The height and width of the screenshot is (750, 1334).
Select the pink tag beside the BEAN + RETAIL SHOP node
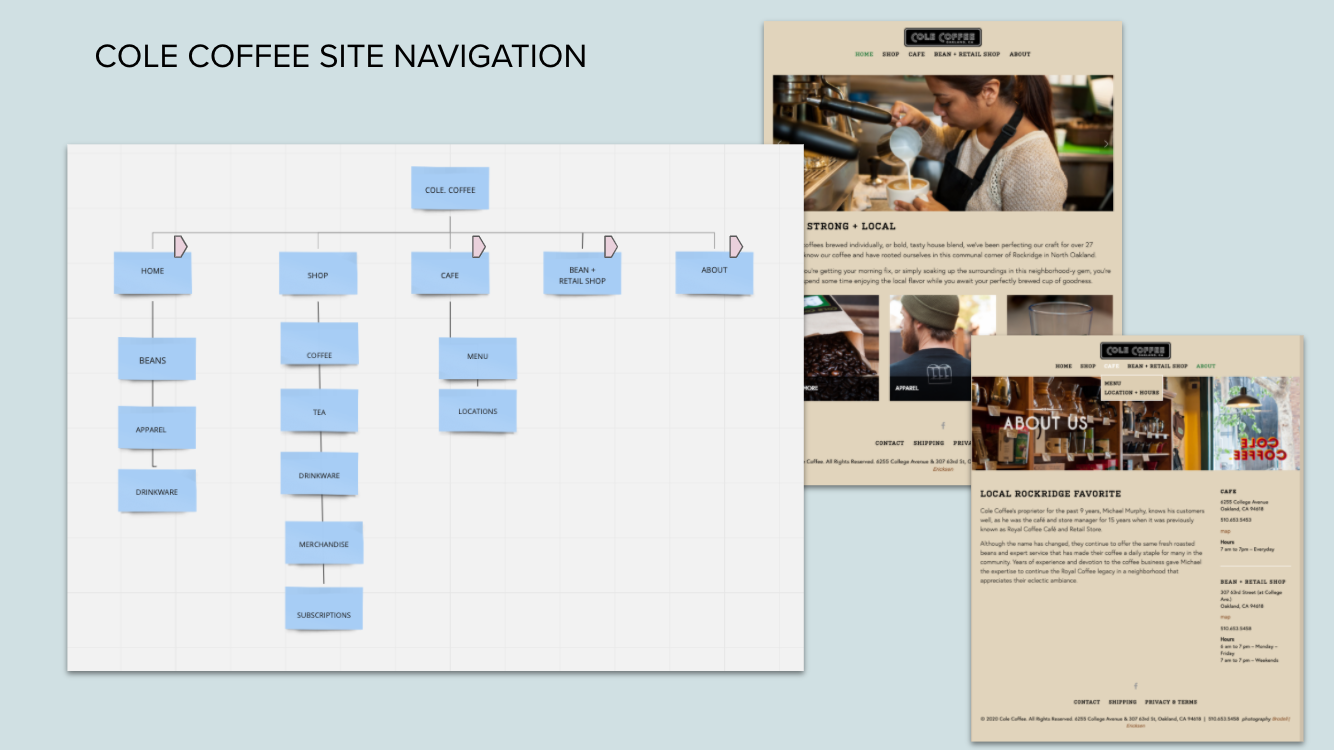coord(611,246)
